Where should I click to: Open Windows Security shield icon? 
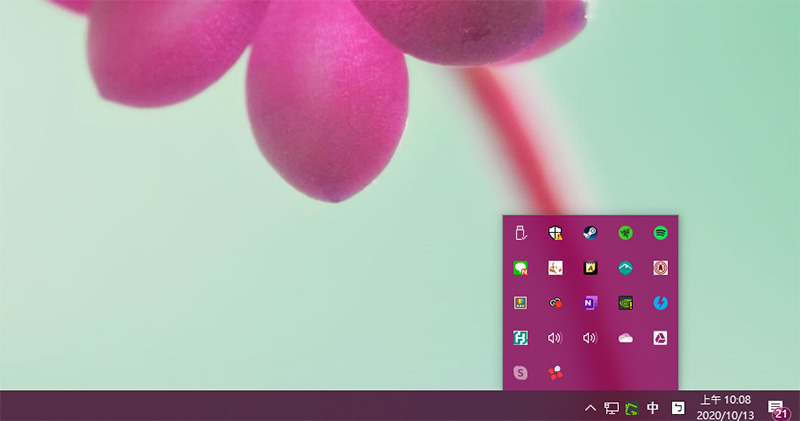(555, 233)
